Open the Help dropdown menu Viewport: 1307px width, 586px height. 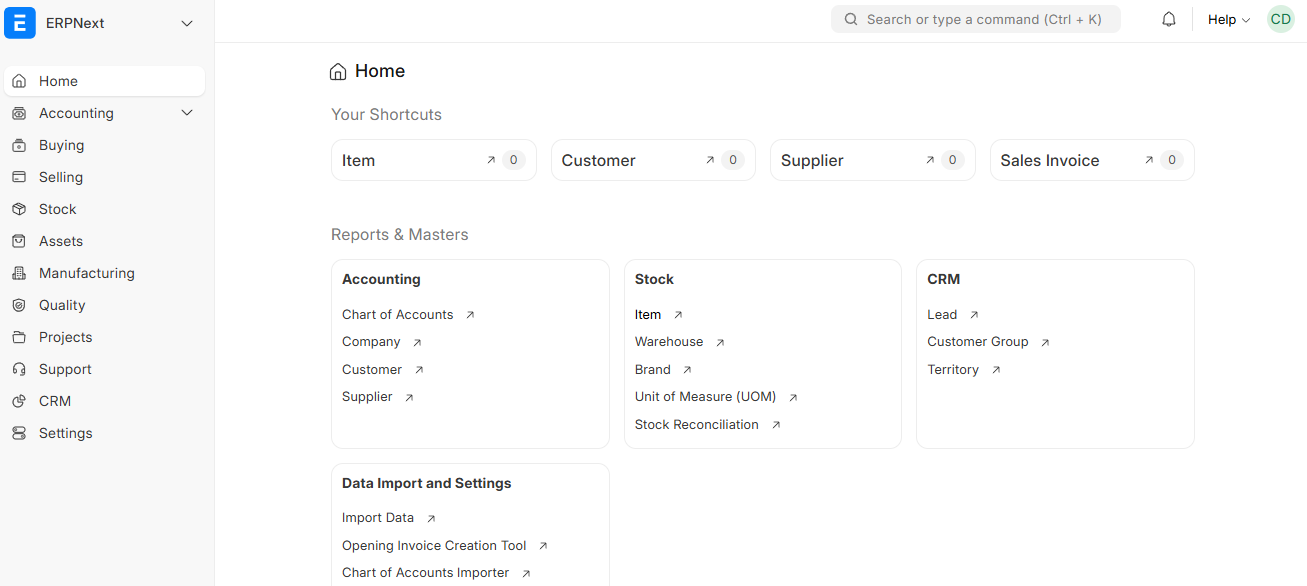(1228, 19)
